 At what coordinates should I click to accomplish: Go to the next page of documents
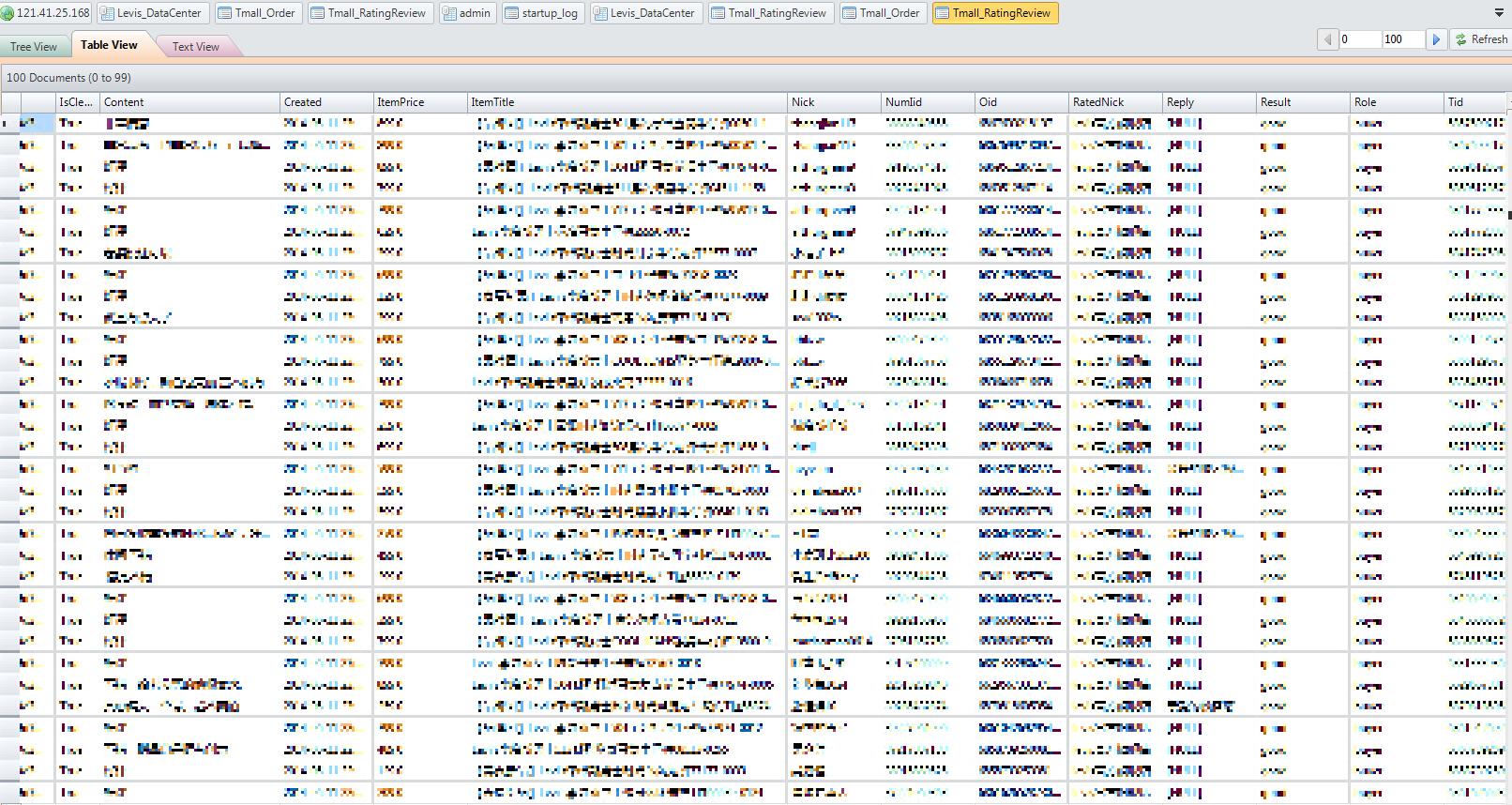tap(1435, 39)
